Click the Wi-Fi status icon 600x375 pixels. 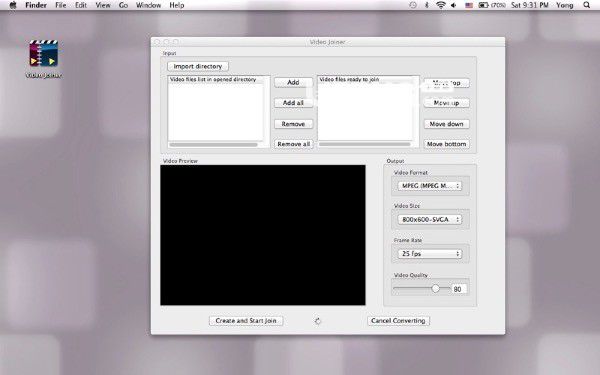[441, 5]
